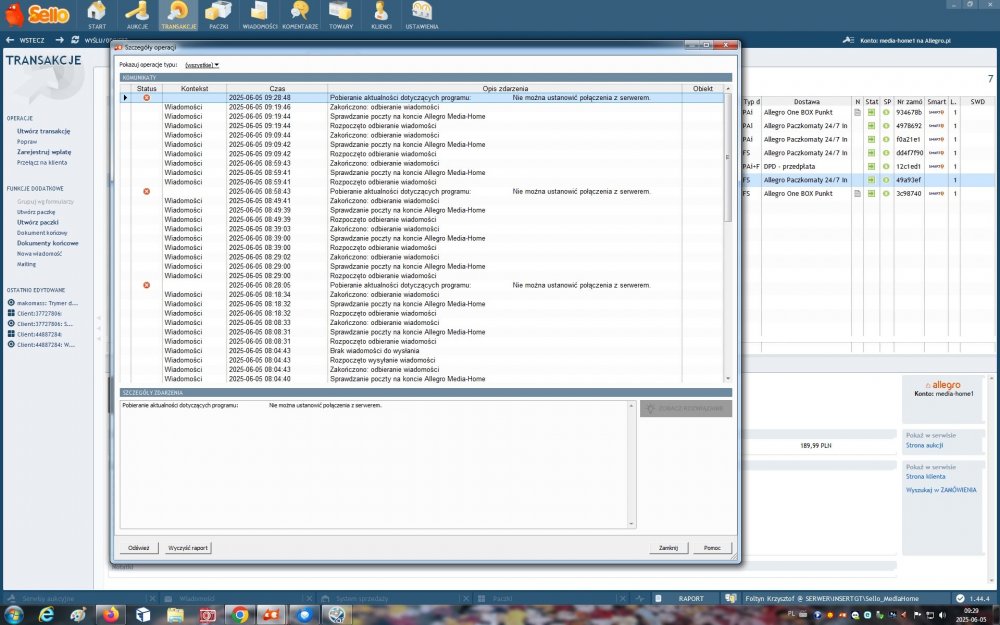Open 'Strona aukcji' link
Screen dimensions: 1000x625
pyautogui.click(x=924, y=444)
